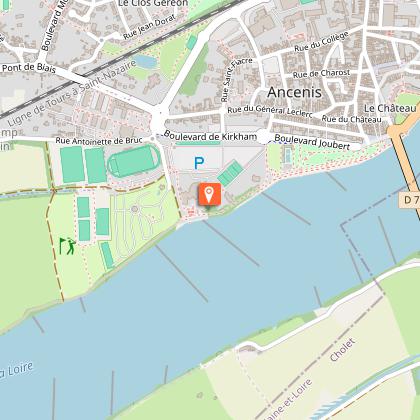Image resolution: width=420 pixels, height=420 pixels.
Task: Click the Rue du Général Leclerc label
Action: pyautogui.click(x=270, y=111)
